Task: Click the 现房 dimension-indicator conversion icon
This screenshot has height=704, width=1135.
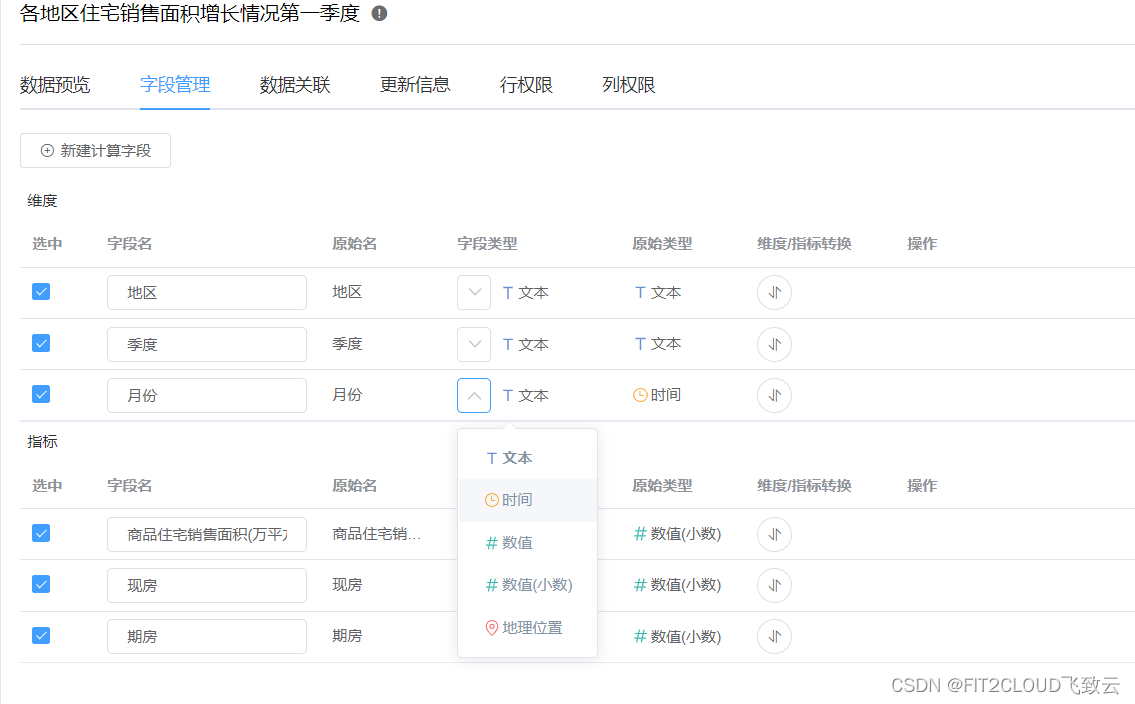Action: pos(774,585)
